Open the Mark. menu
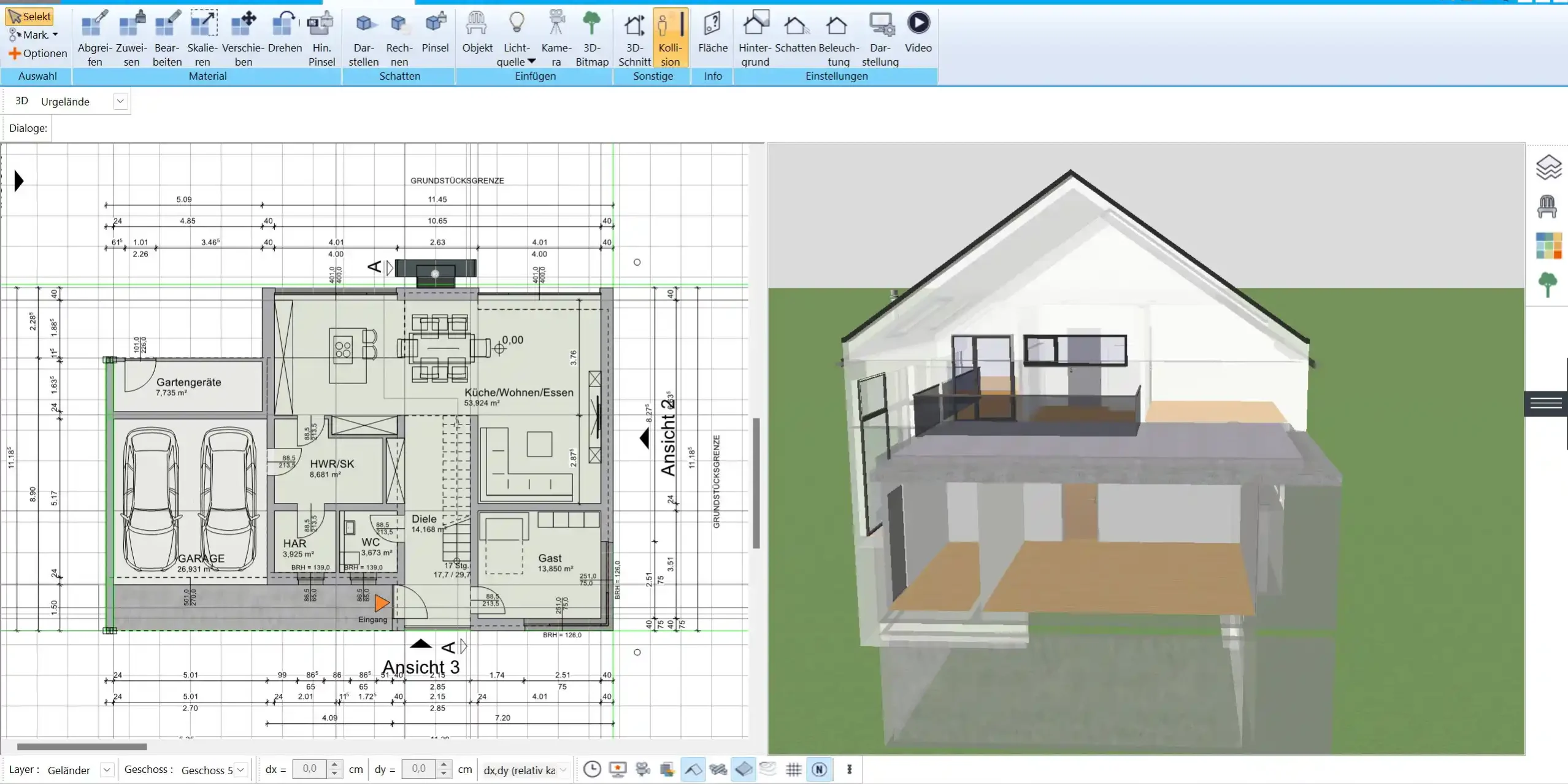Screen dimensions: 1568x784 34,34
